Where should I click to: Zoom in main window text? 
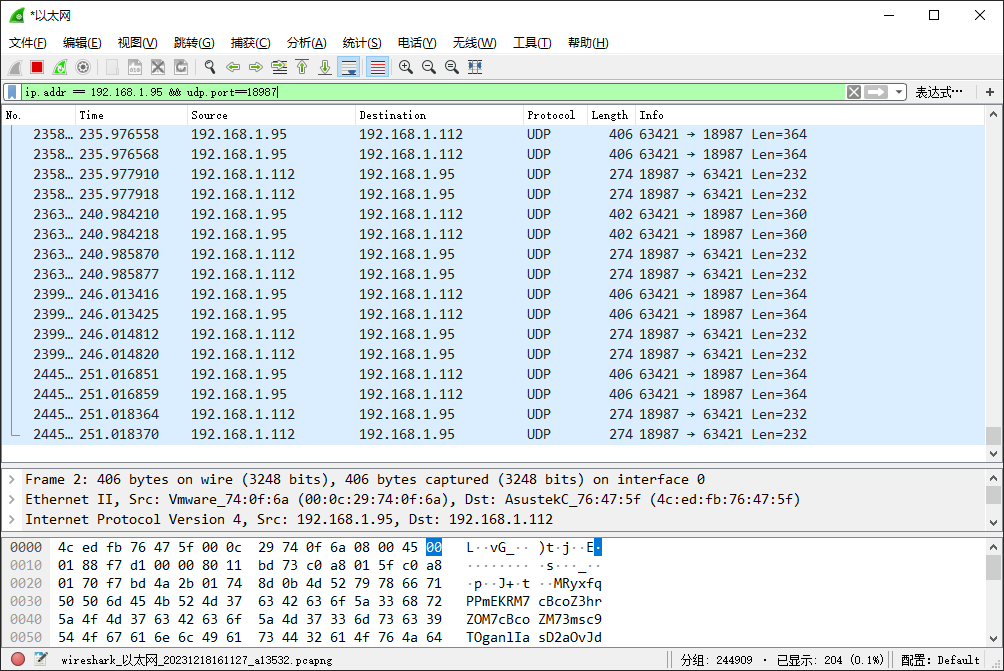pos(406,67)
